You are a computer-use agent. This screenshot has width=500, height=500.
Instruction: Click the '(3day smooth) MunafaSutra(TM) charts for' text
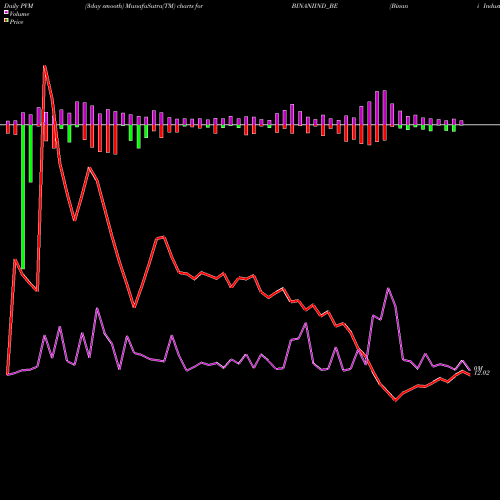[144, 6]
